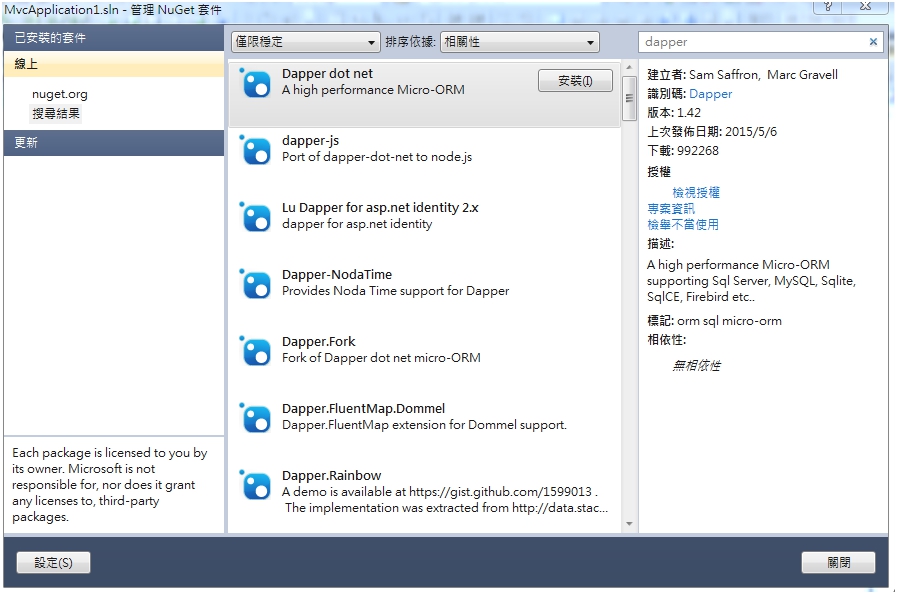Expand the 更新 section
Image resolution: width=897 pixels, height=594 pixels.
(113, 142)
